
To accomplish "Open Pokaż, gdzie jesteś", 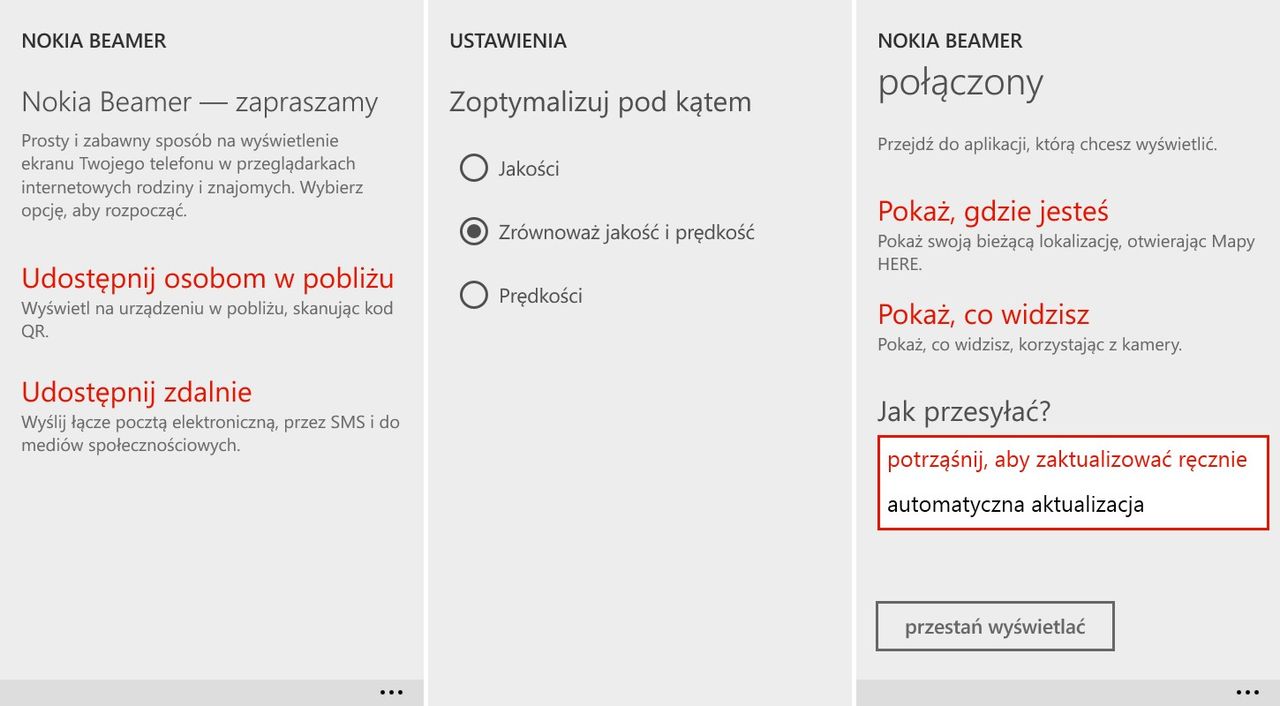I will tap(993, 212).
